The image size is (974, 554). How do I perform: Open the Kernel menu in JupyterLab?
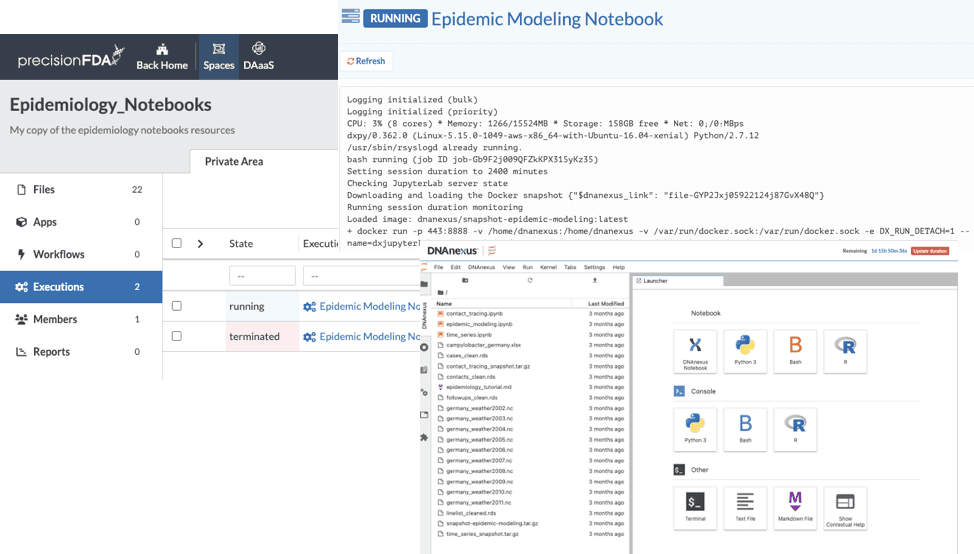(549, 267)
